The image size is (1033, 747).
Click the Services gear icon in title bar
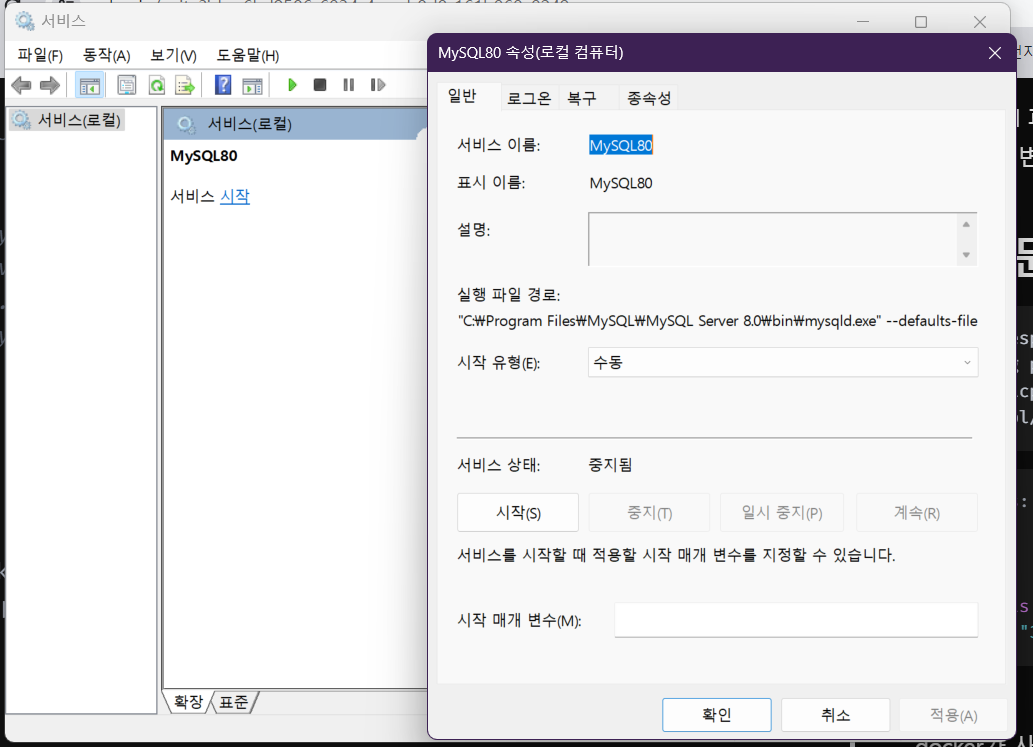click(x=25, y=21)
